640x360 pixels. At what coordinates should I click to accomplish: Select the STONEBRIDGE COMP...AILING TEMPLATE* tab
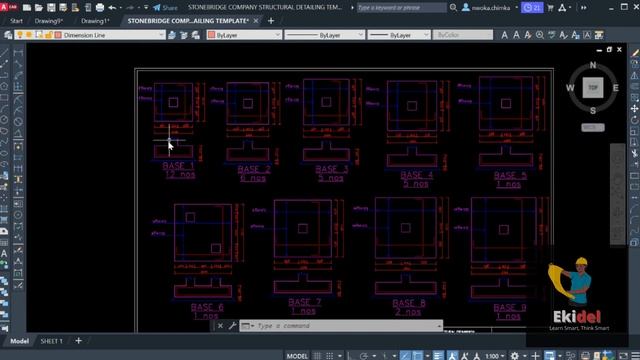point(188,20)
